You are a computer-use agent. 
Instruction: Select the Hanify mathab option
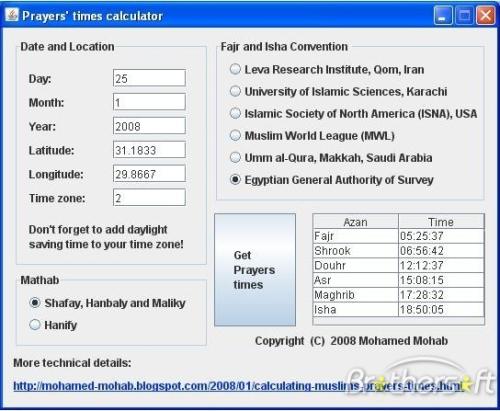(x=53, y=325)
